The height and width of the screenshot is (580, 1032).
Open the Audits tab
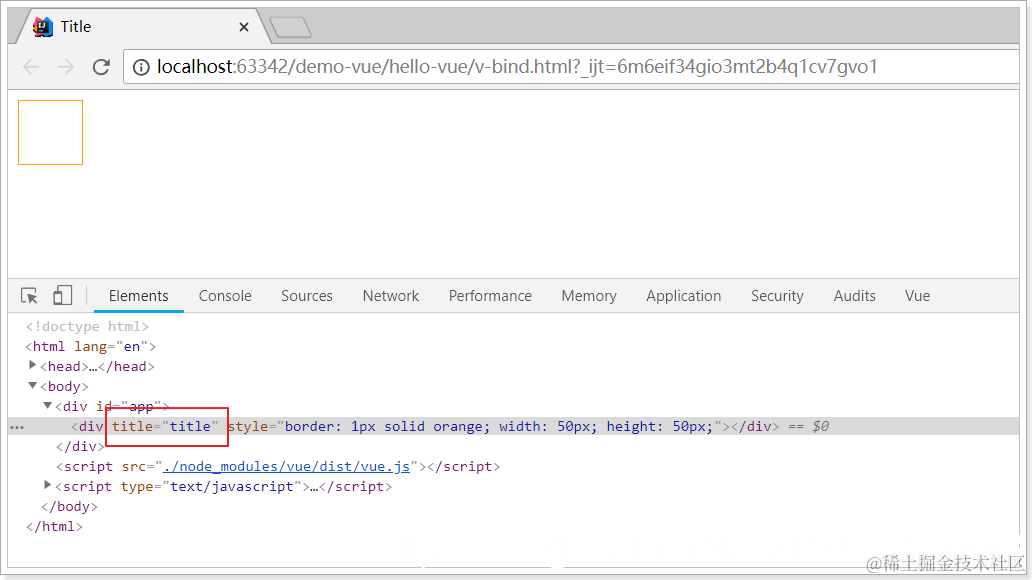coord(854,296)
